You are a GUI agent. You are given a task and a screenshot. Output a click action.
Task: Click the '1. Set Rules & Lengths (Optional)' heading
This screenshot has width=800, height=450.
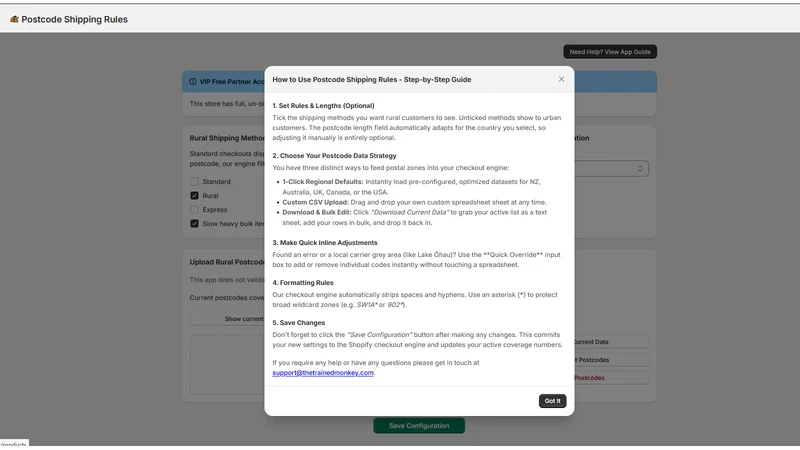323,106
